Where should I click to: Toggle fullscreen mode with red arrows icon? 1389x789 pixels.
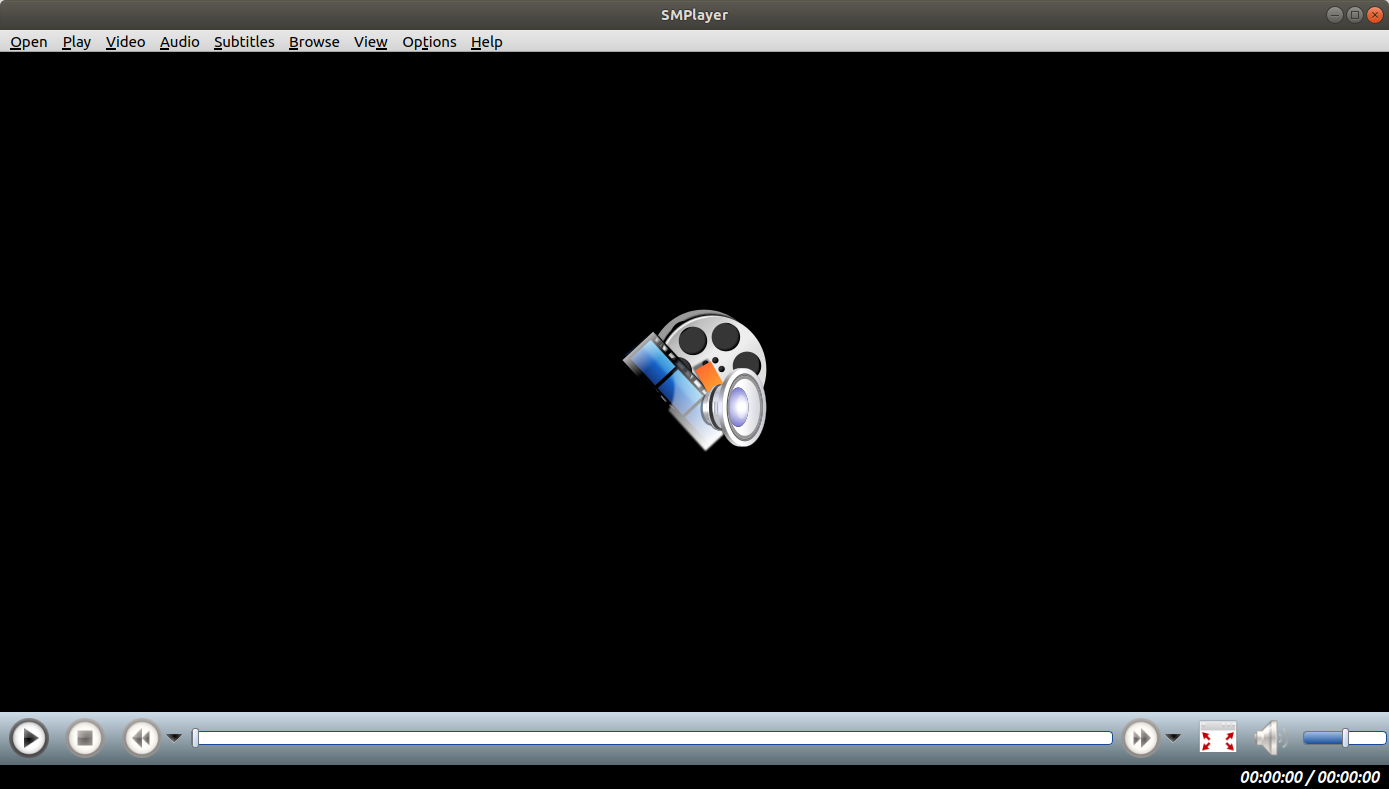(x=1218, y=738)
